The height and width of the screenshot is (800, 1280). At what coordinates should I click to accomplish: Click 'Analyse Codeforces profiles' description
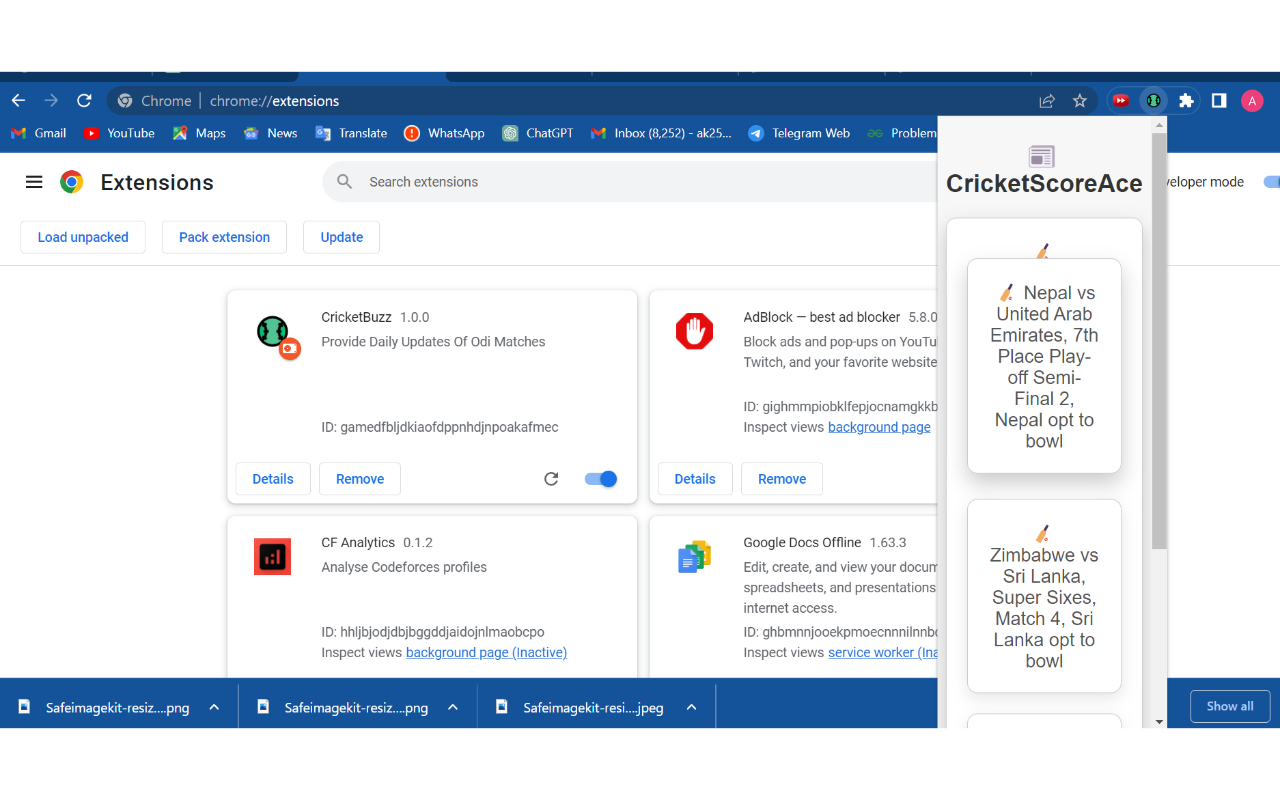[404, 567]
